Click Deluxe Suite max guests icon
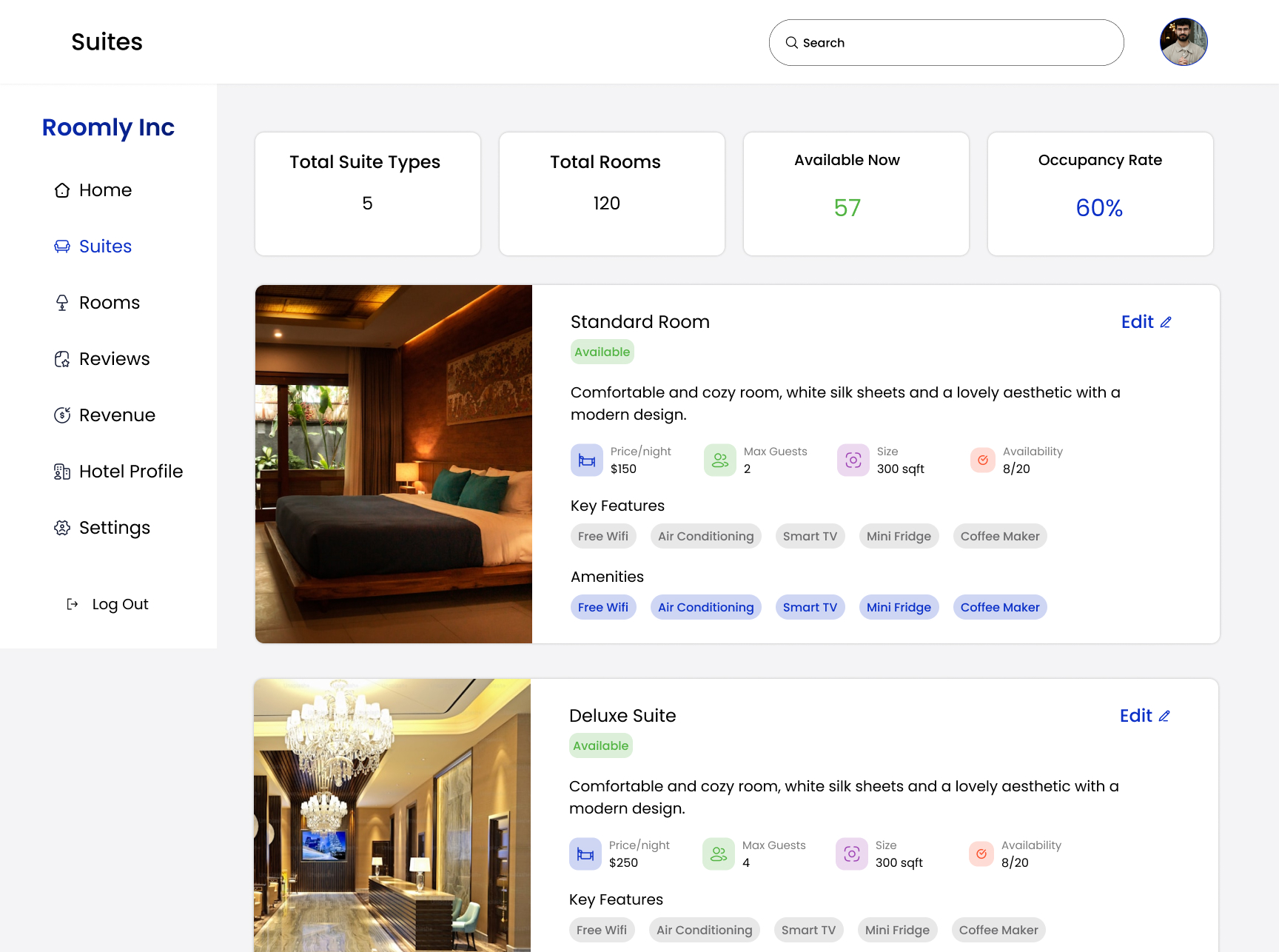The image size is (1279, 952). [x=719, y=854]
